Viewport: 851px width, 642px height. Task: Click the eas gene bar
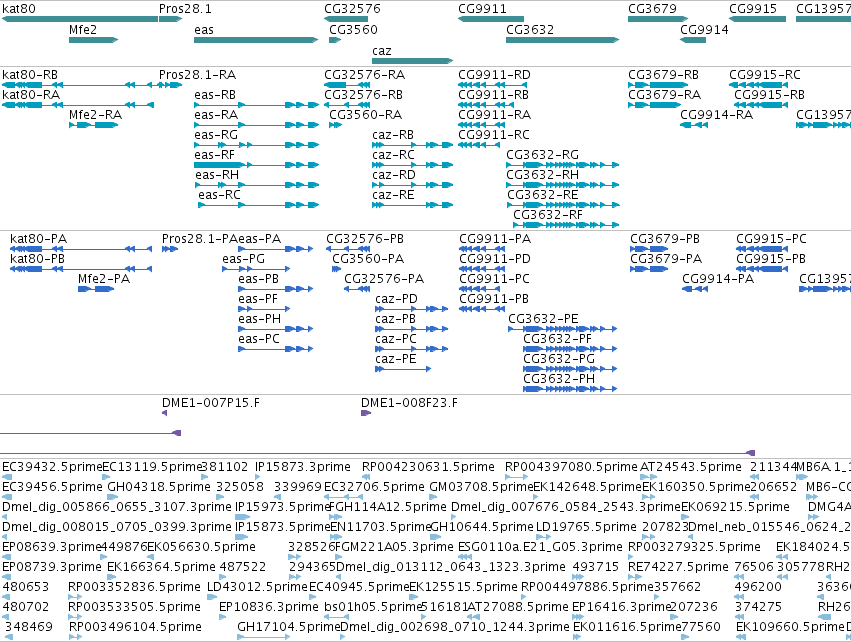256,40
